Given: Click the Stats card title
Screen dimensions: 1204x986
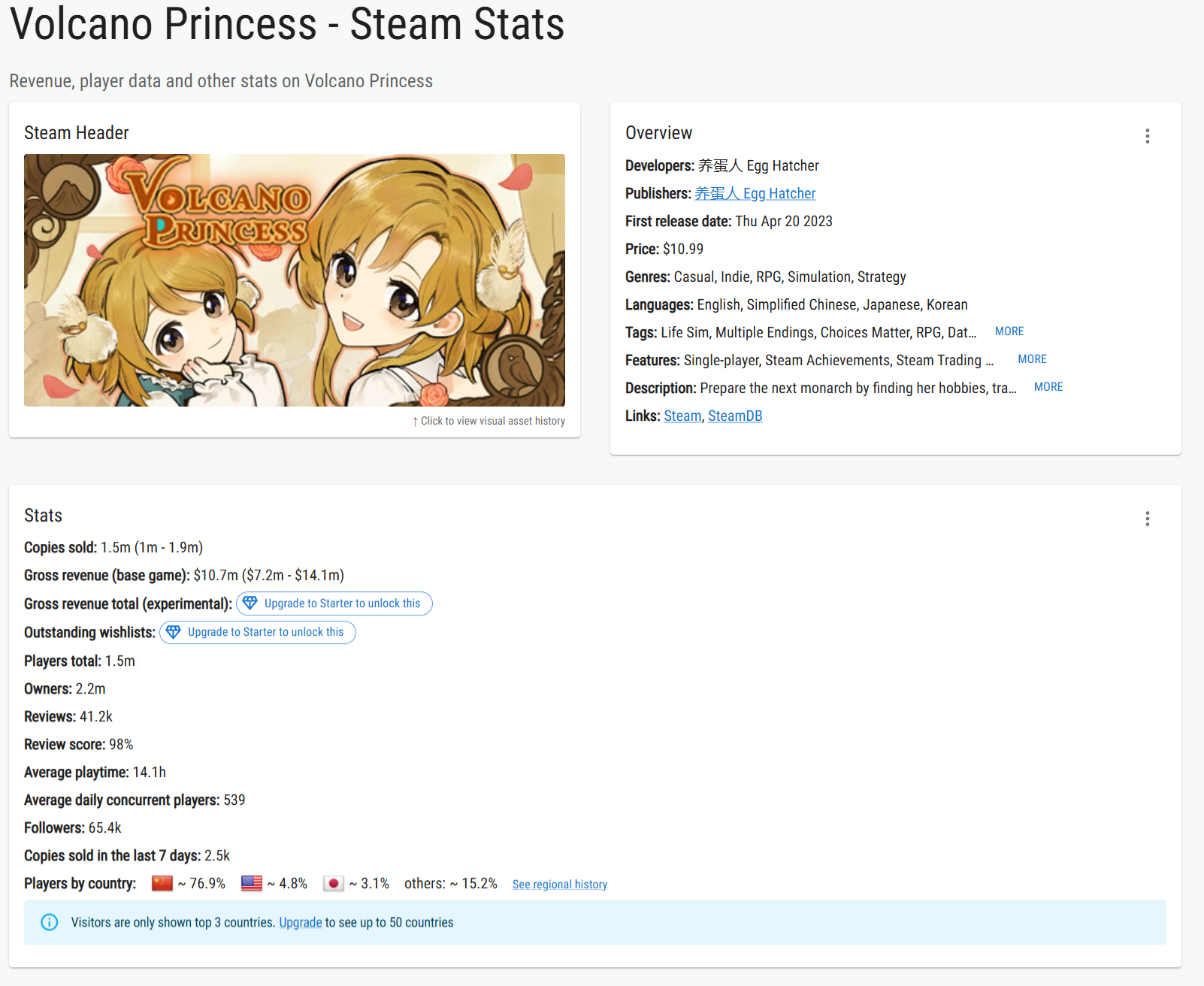Looking at the screenshot, I should [43, 516].
